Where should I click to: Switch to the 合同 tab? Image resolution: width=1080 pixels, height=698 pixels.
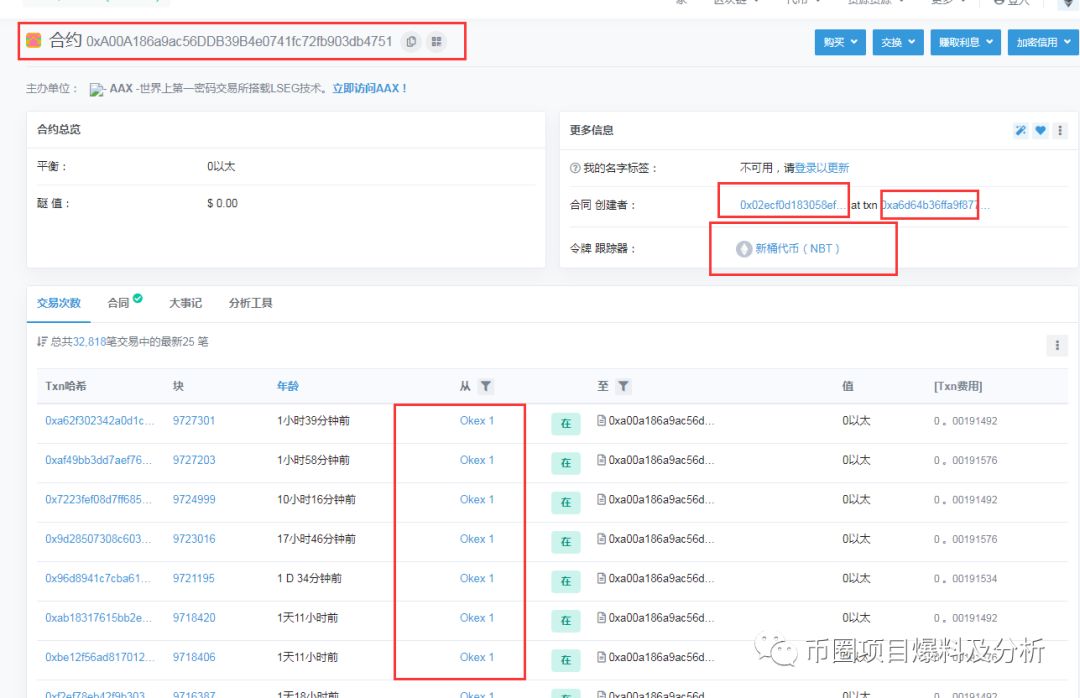(124, 302)
